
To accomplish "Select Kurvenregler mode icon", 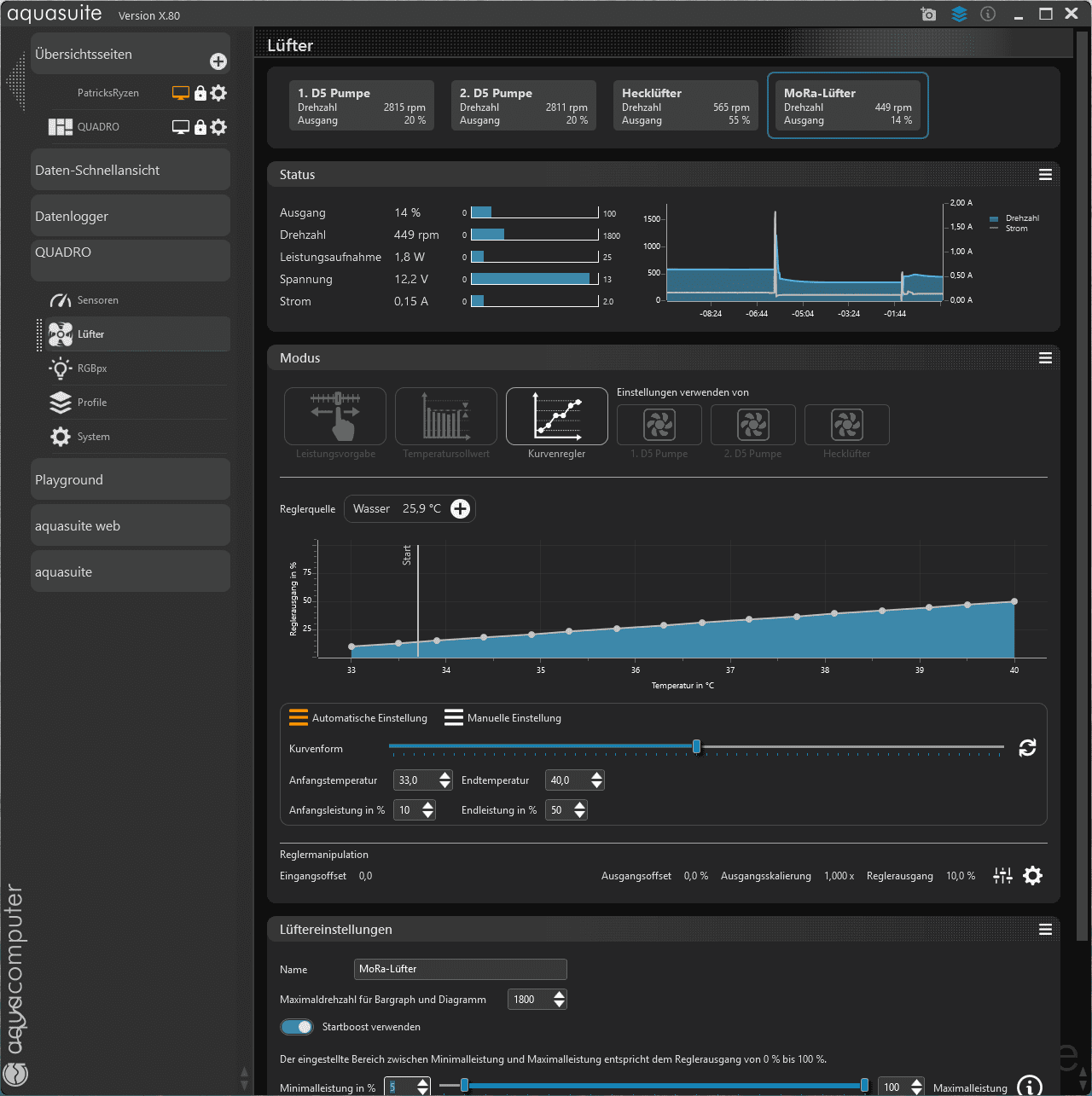I will 557,416.
